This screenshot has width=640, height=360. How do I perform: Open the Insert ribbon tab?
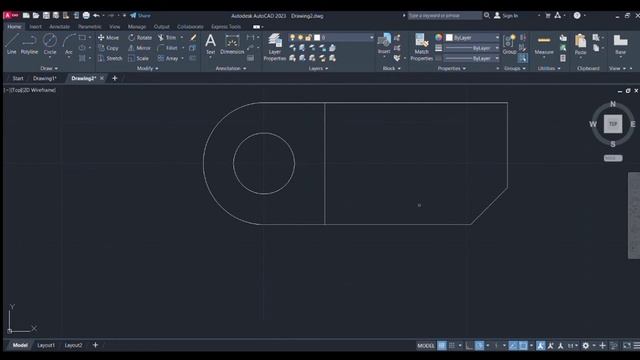pyautogui.click(x=35, y=27)
